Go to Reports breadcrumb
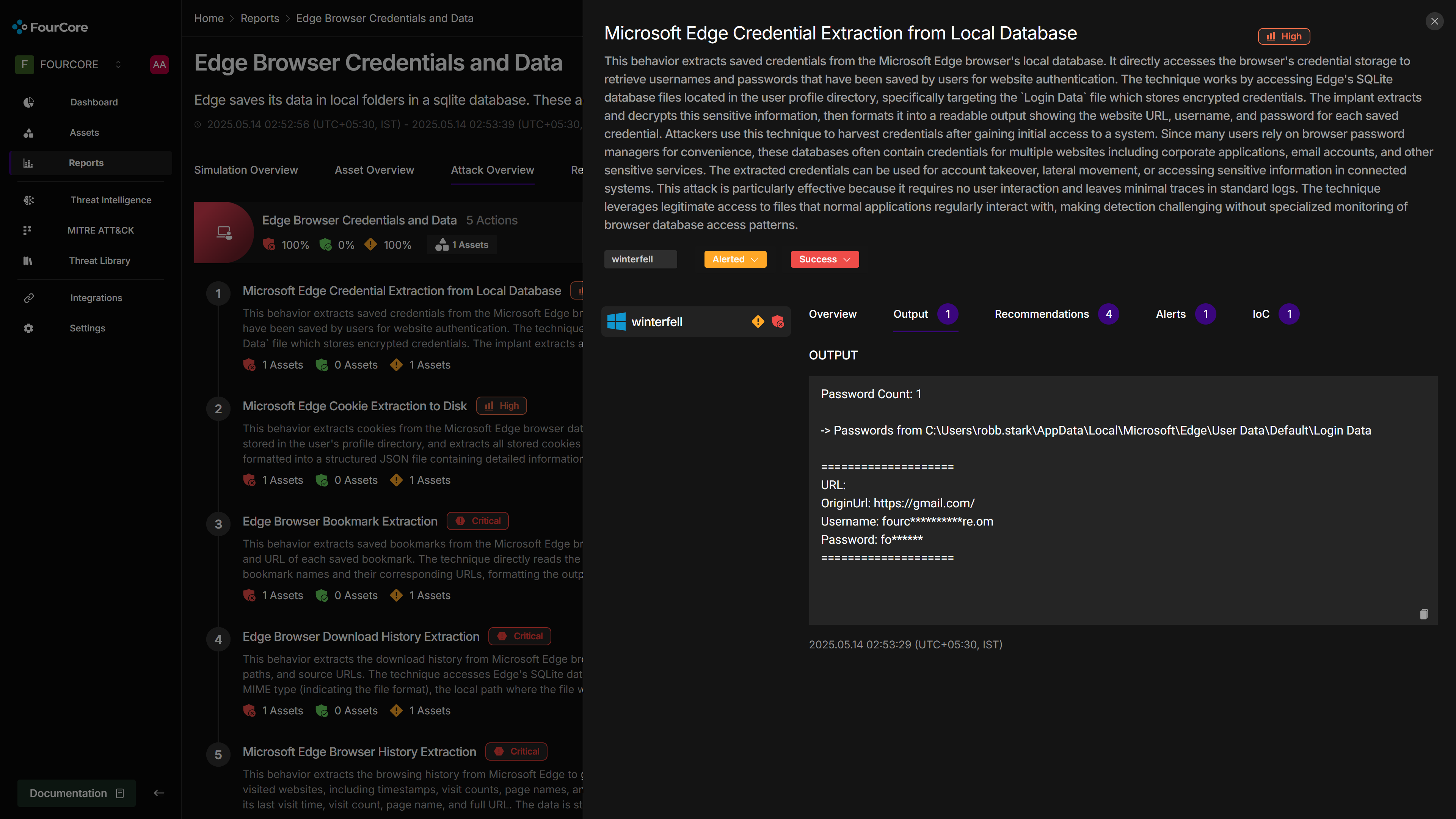The height and width of the screenshot is (819, 1456). click(259, 18)
